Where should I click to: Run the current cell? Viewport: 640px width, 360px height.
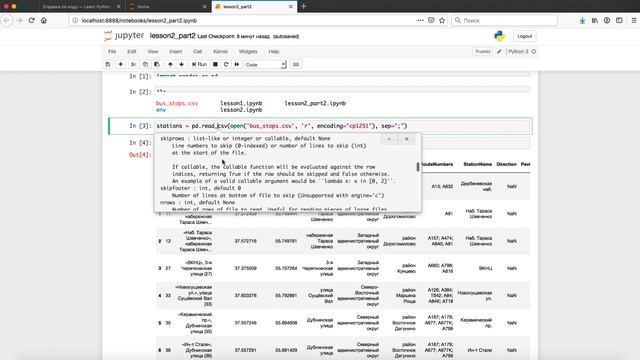(200, 64)
